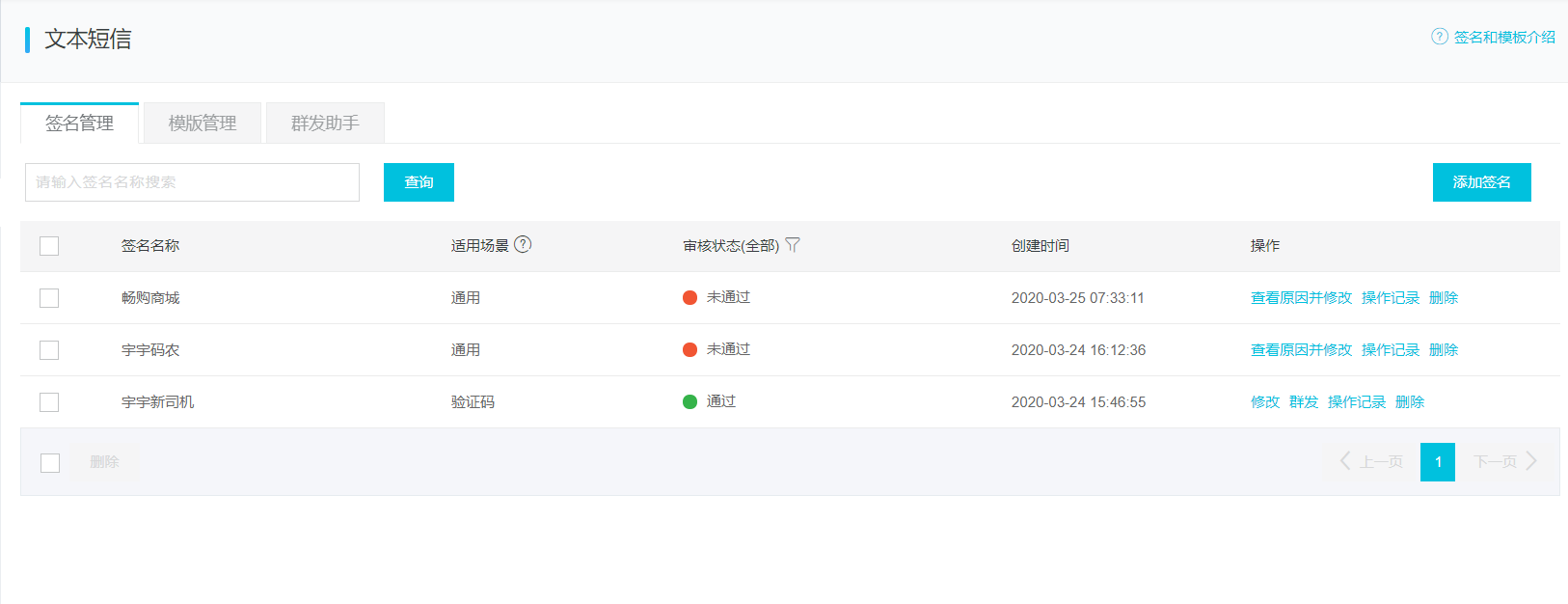Select the 签名管理 tab
The width and height of the screenshot is (1568, 604).
coord(79,124)
